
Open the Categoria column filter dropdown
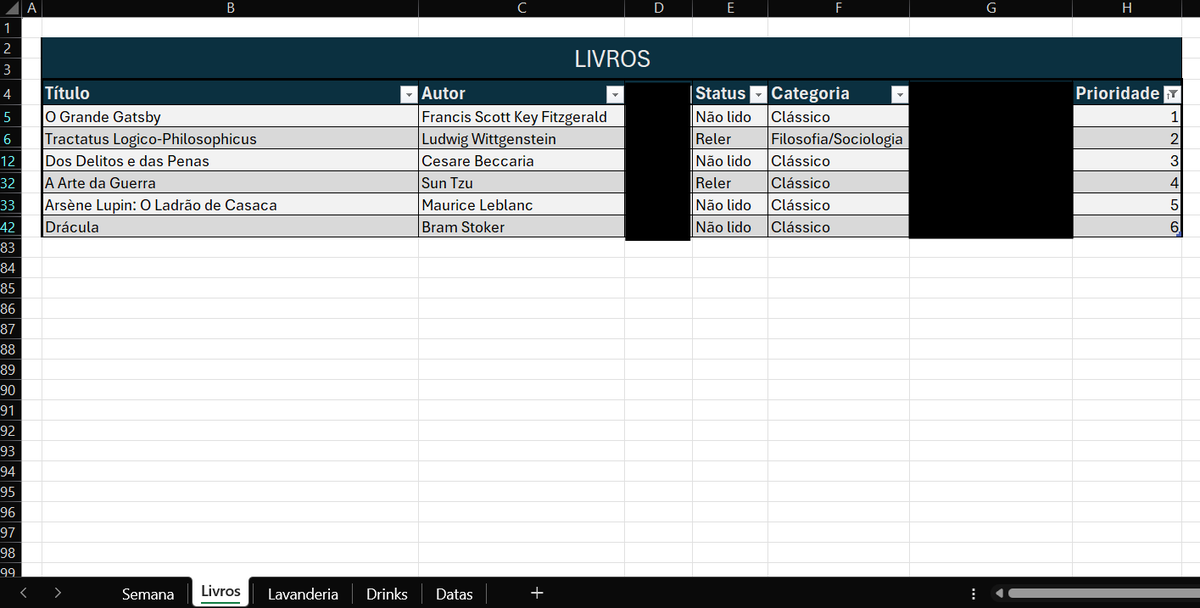coord(900,94)
